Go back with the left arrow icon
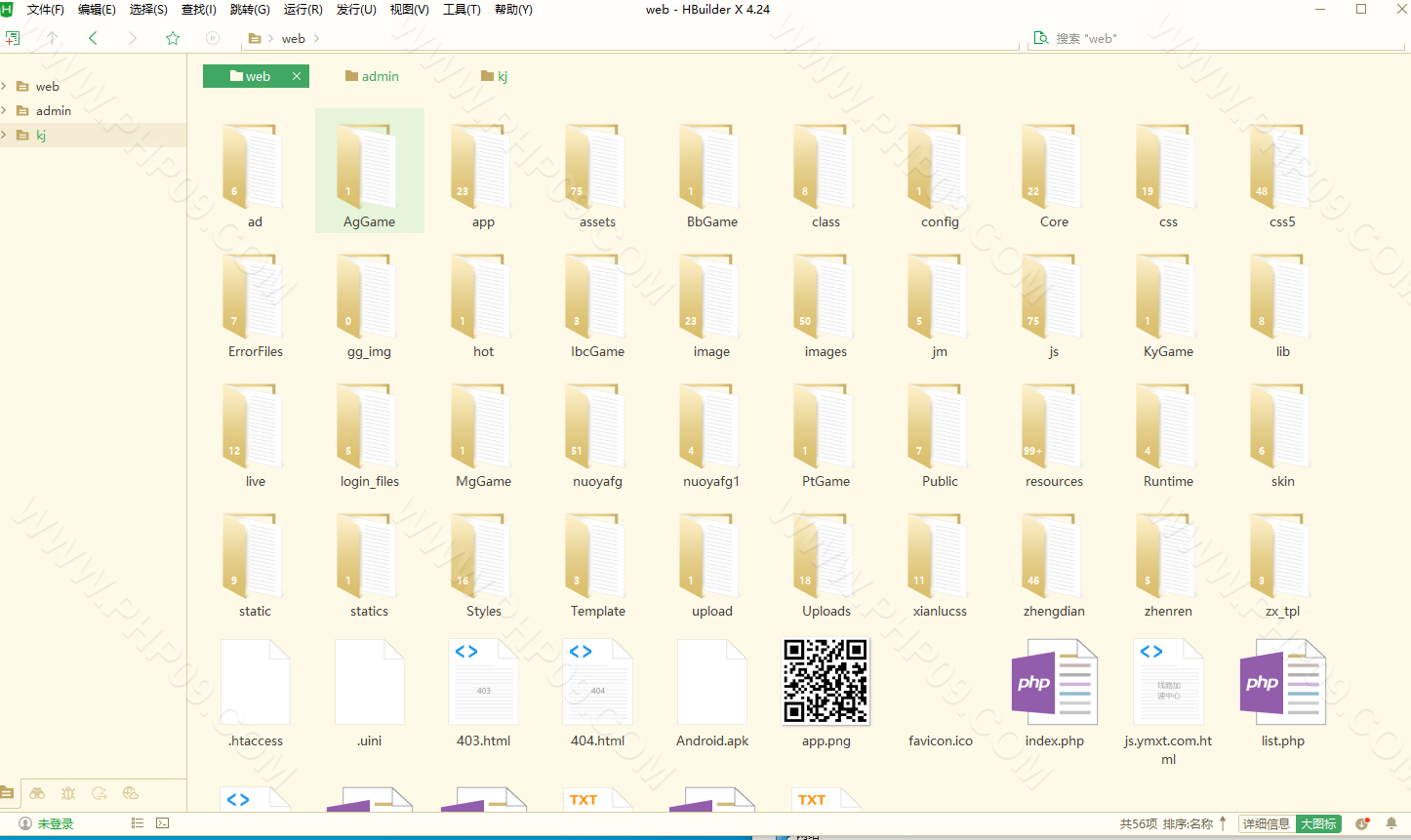This screenshot has width=1411, height=840. (93, 38)
